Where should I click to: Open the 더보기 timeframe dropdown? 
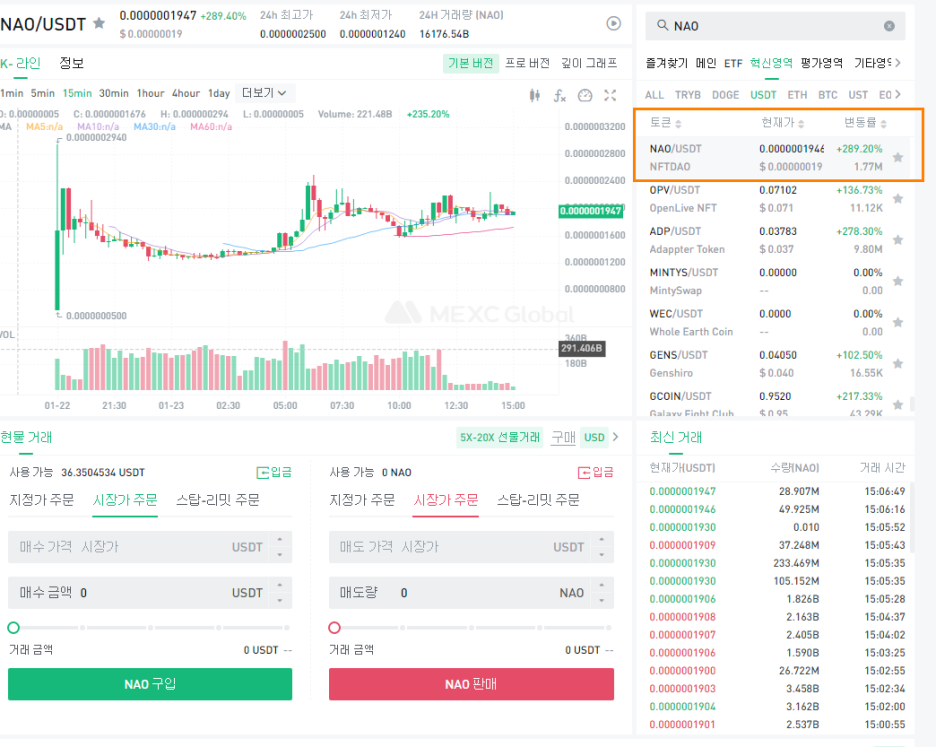(x=264, y=93)
